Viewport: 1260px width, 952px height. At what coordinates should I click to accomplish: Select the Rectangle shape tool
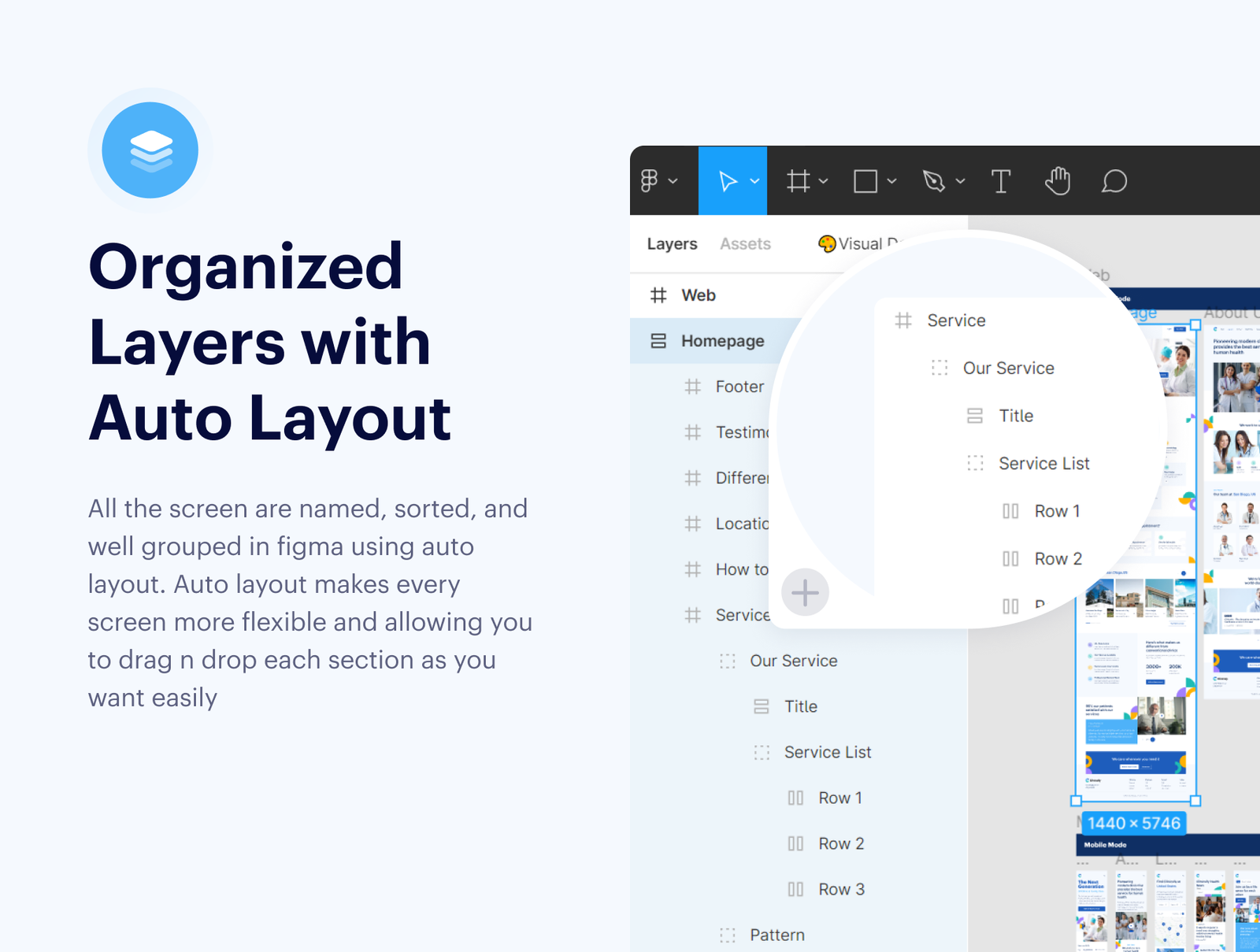click(865, 181)
